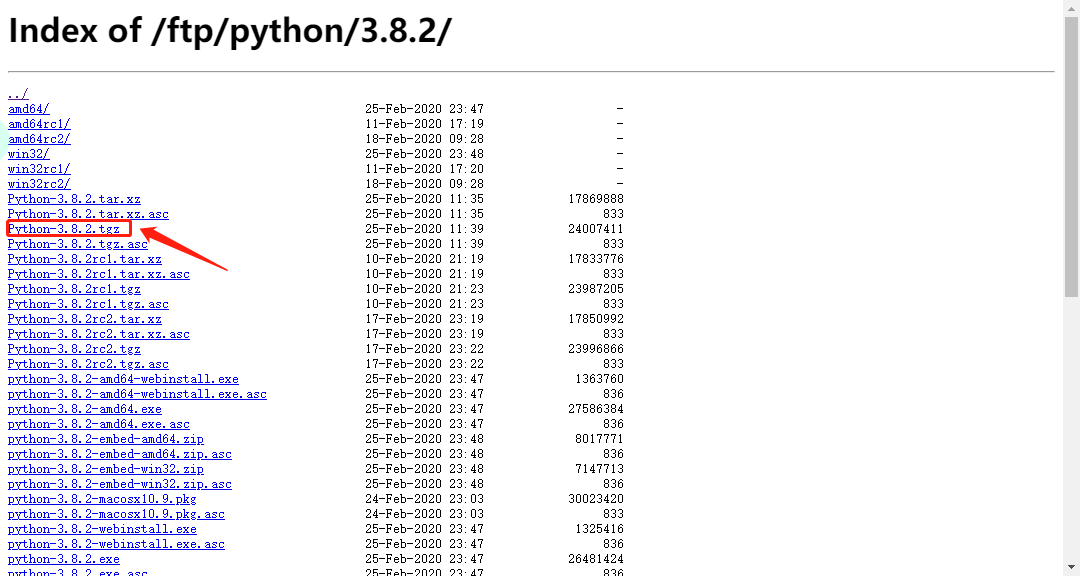Click the file size 26481424
Screen dimensions: 1080x576
coord(596,559)
